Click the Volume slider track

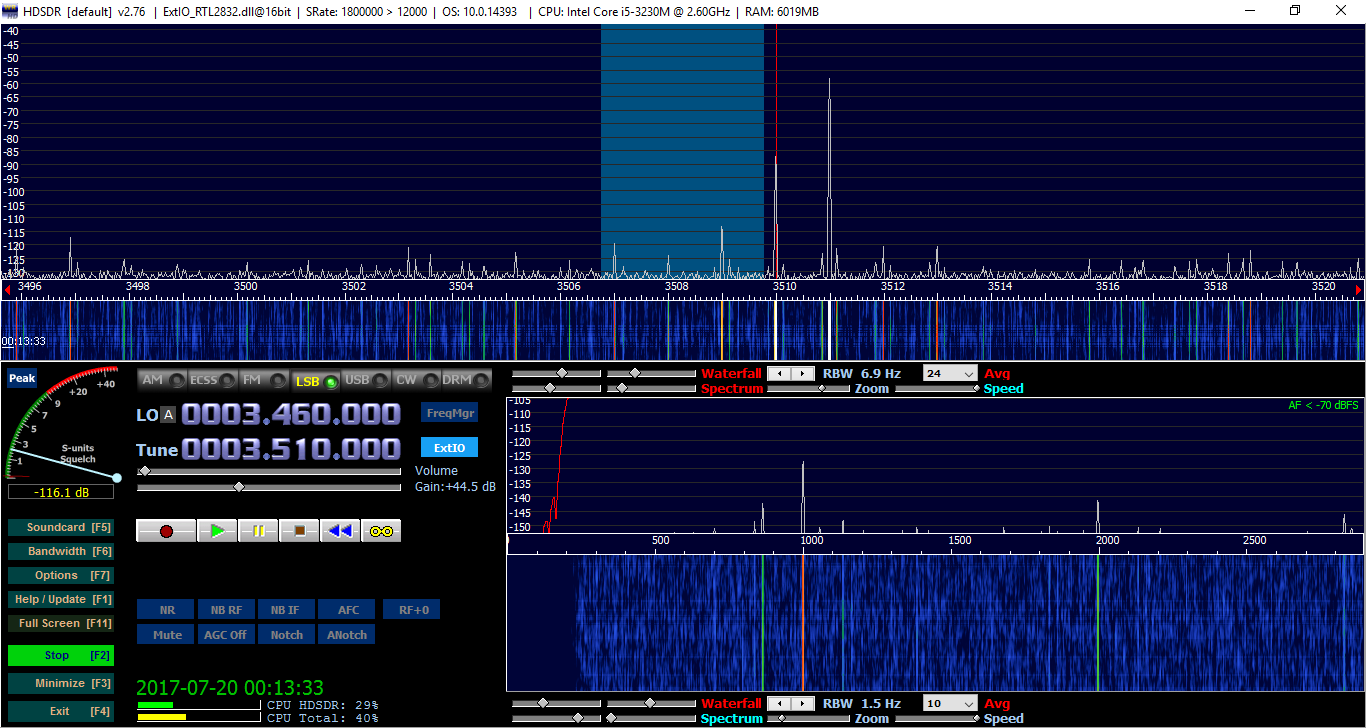(x=270, y=471)
